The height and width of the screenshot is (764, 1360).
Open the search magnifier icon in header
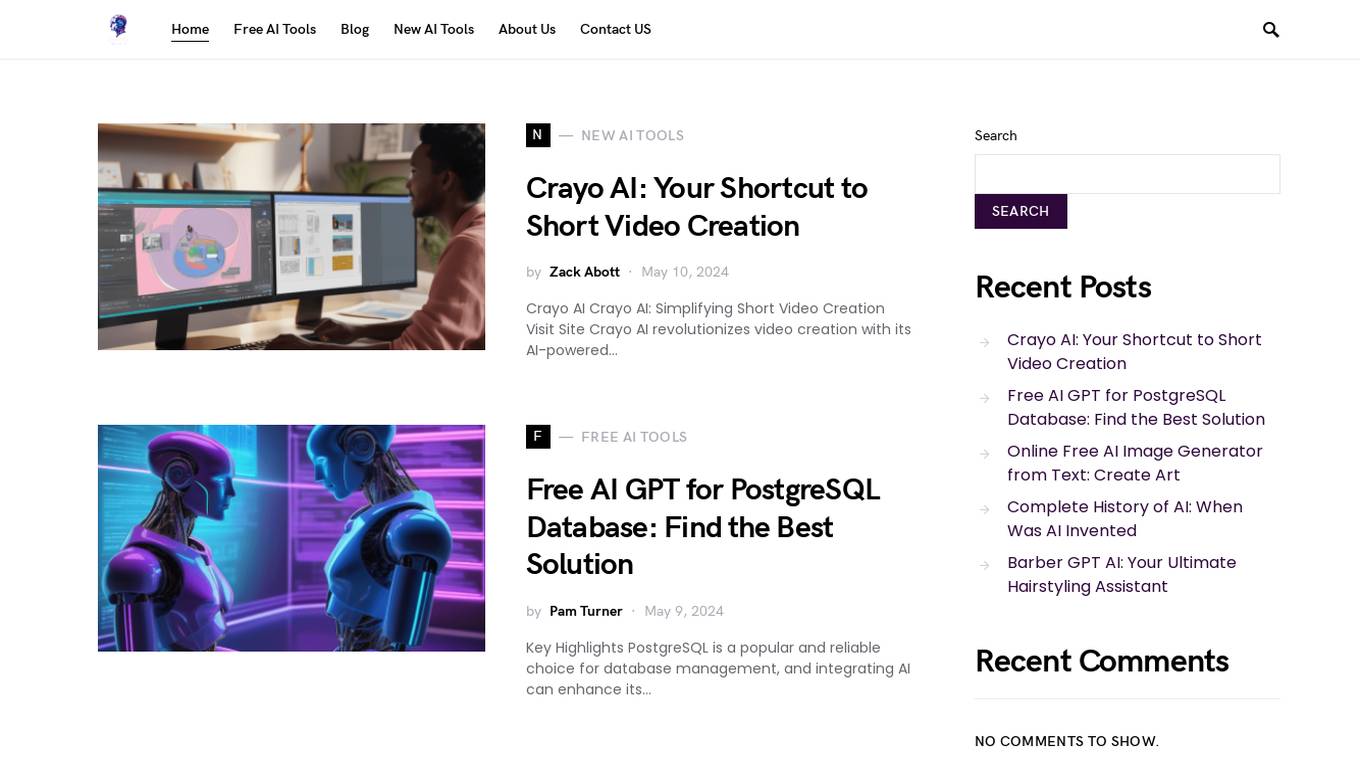pos(1271,30)
